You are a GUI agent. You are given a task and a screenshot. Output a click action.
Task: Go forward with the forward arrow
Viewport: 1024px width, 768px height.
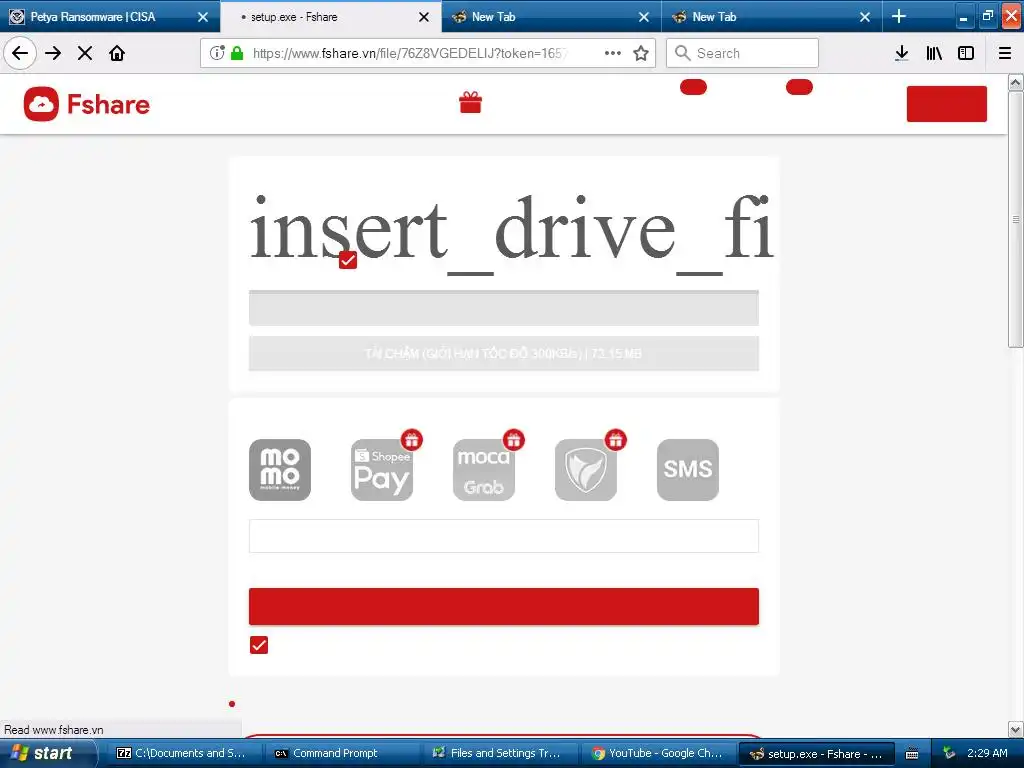[53, 53]
